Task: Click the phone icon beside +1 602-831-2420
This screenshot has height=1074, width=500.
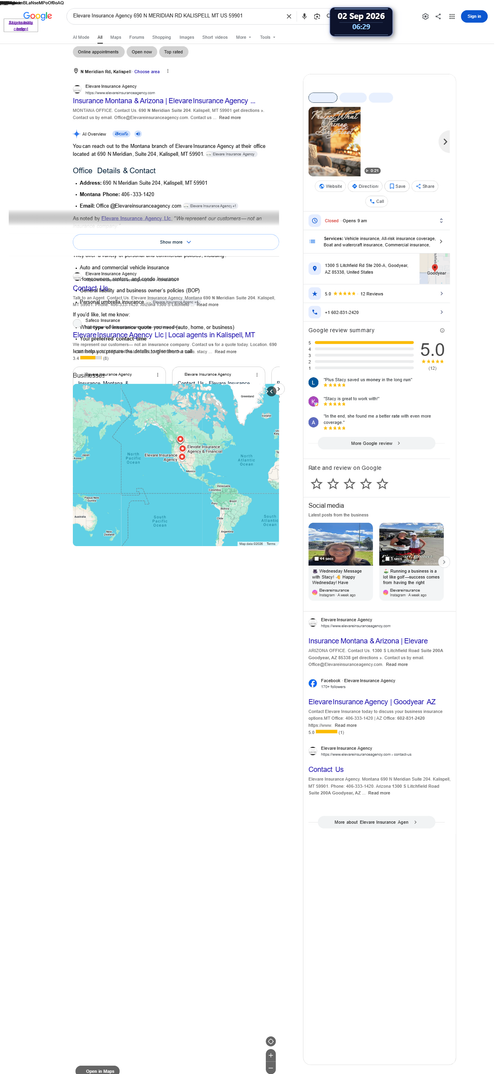Action: 314,312
